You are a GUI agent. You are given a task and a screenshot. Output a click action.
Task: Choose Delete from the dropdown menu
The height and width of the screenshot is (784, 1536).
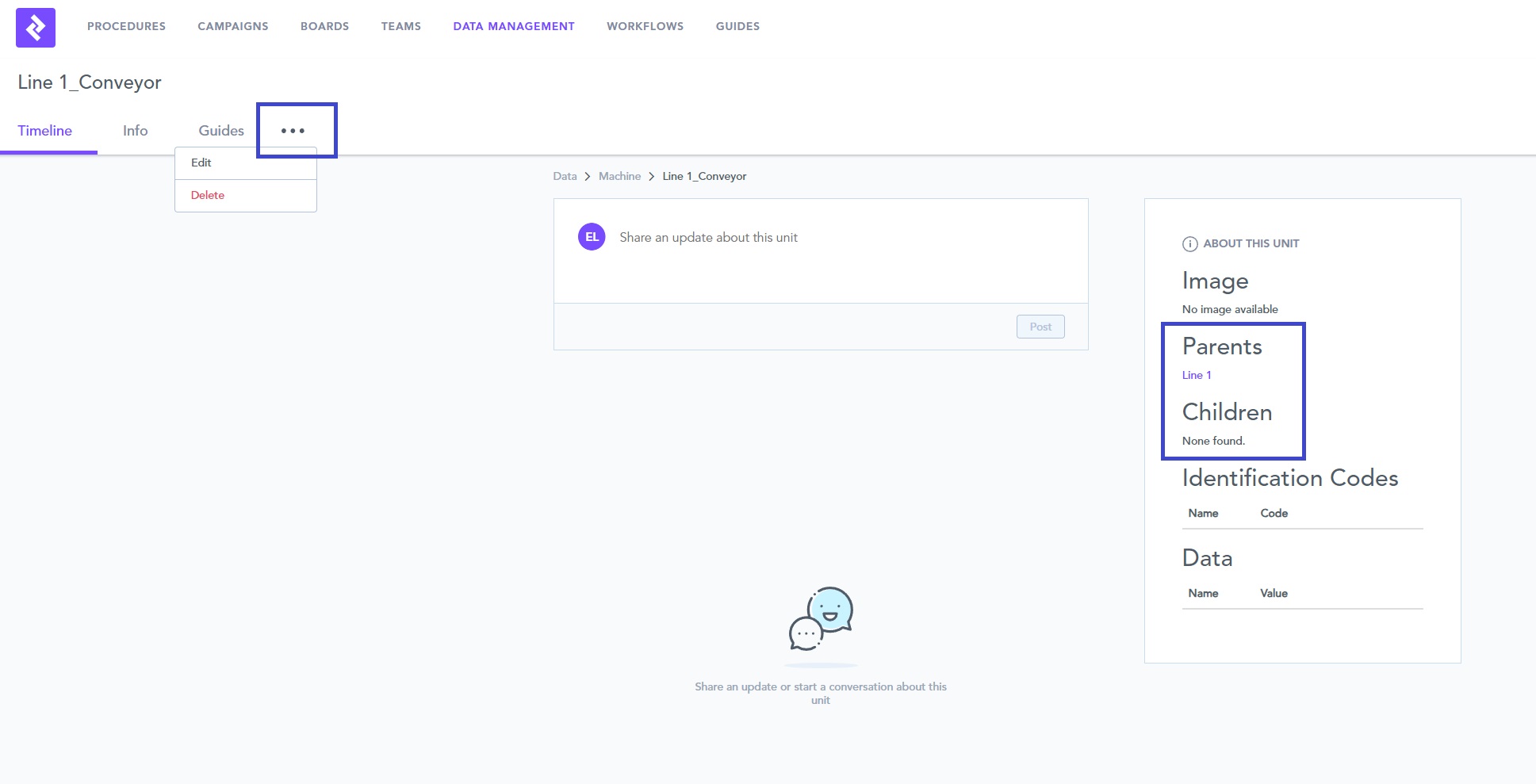coord(208,195)
